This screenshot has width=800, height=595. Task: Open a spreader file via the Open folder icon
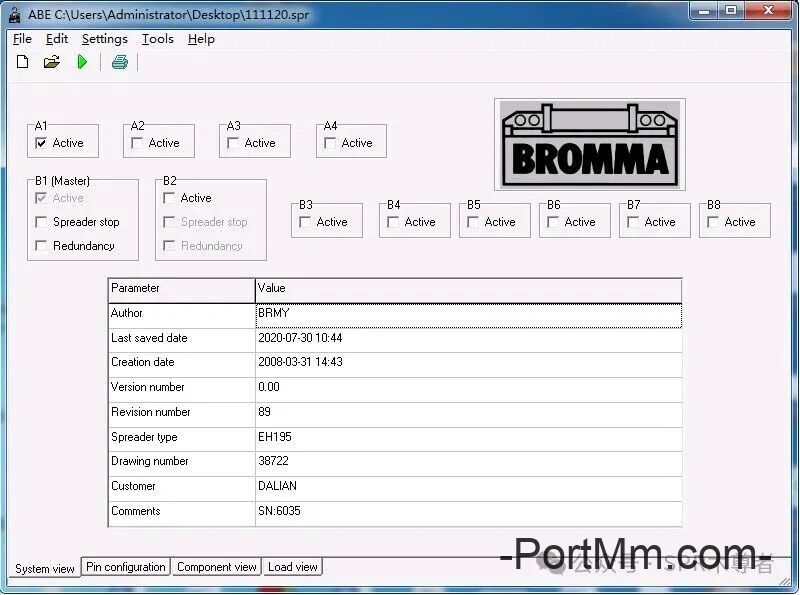52,61
